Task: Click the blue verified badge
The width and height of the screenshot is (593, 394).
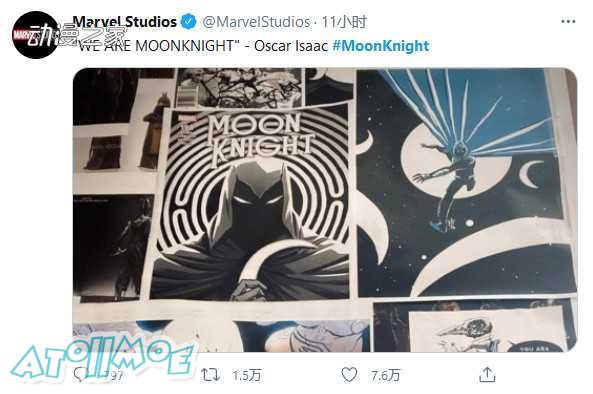Action: [188, 22]
